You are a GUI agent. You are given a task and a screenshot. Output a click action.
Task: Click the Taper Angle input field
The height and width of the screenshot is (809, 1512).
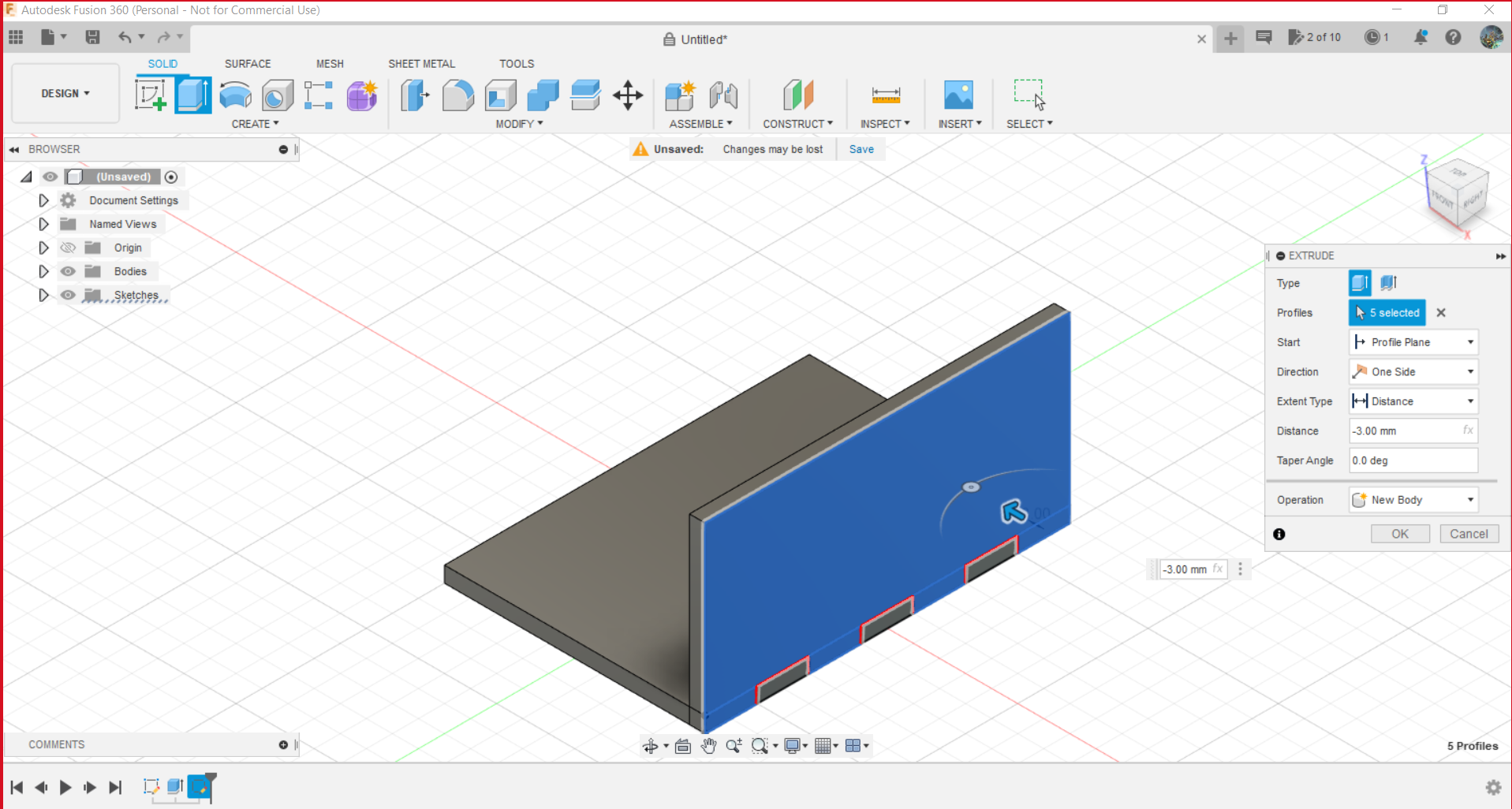tap(1413, 460)
